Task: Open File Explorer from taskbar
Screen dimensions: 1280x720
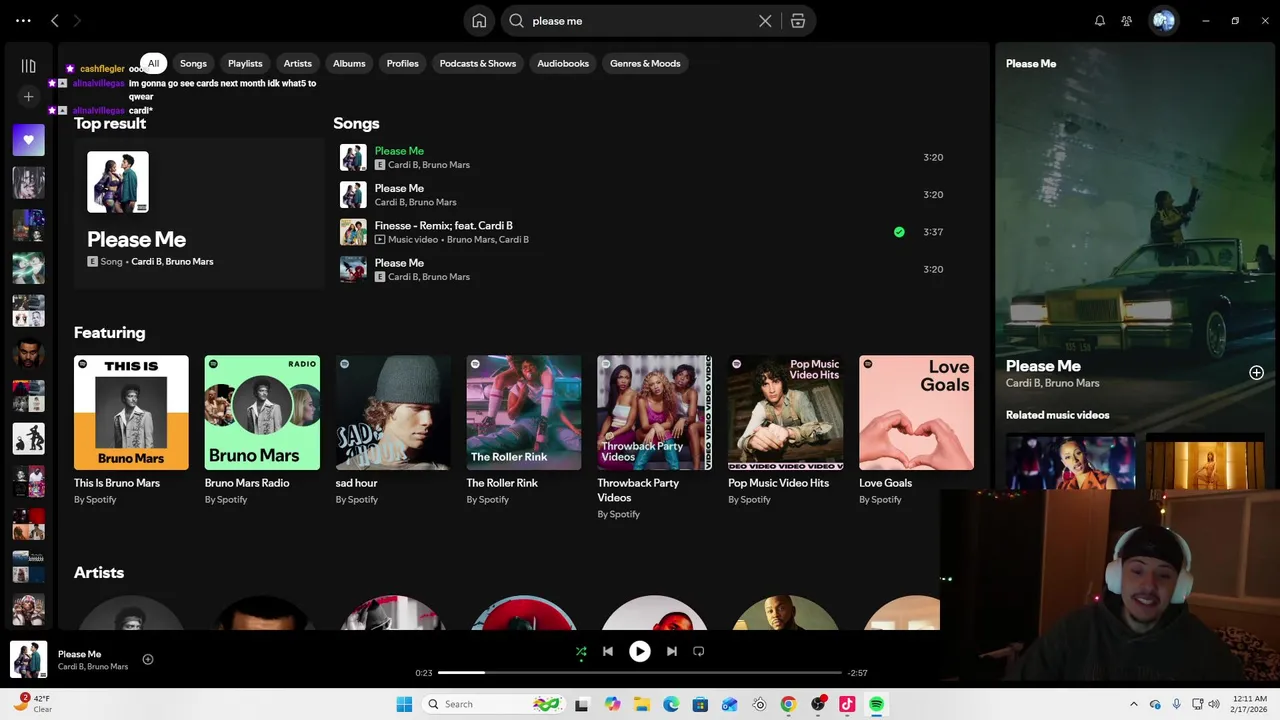Action: click(641, 704)
